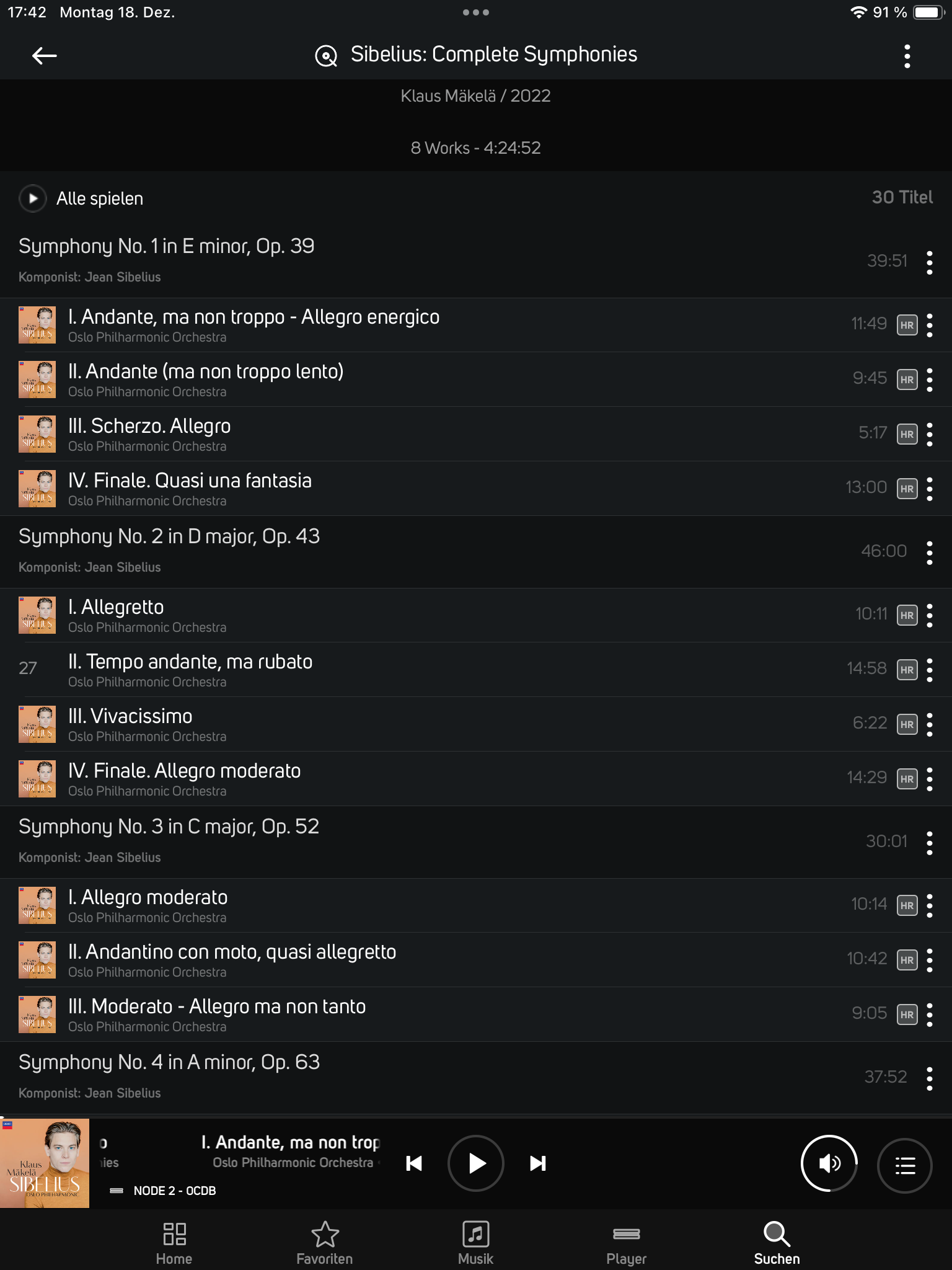Open the play queue list icon
Screen dimensions: 952x1270
(x=905, y=1165)
